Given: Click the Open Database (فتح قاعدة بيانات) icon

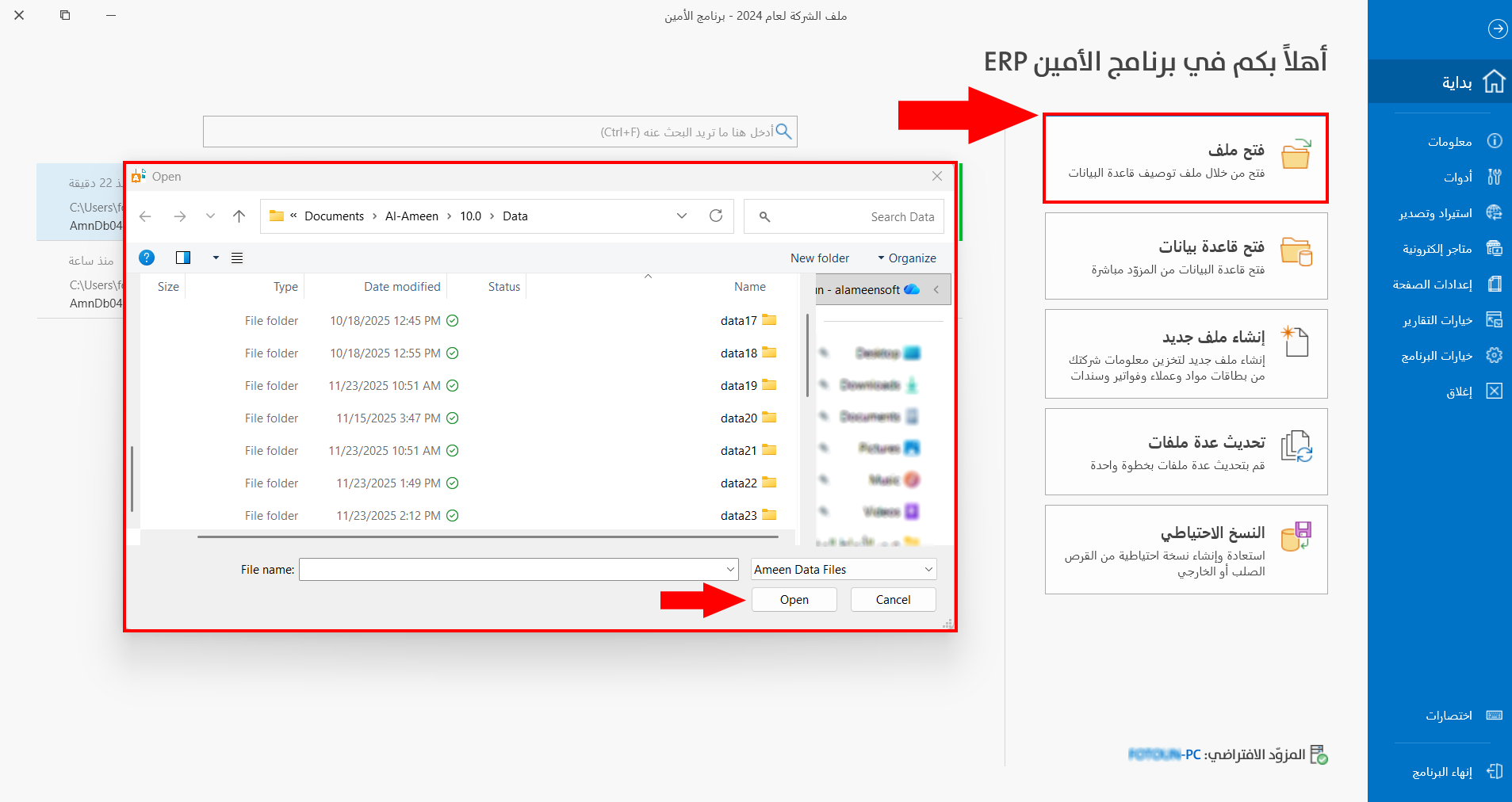Looking at the screenshot, I should pos(1296,251).
